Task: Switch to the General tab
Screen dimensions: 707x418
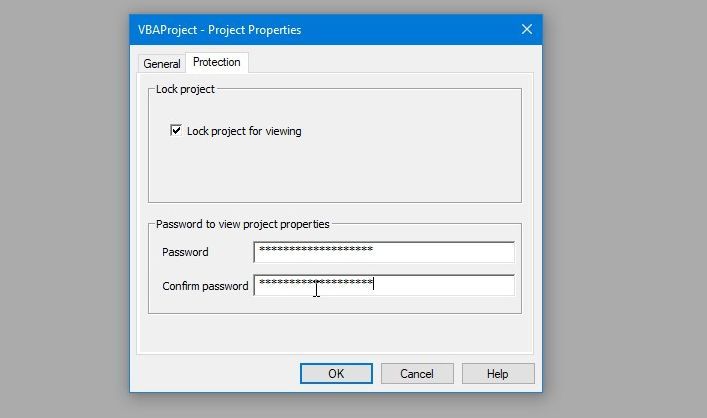Action: point(161,63)
